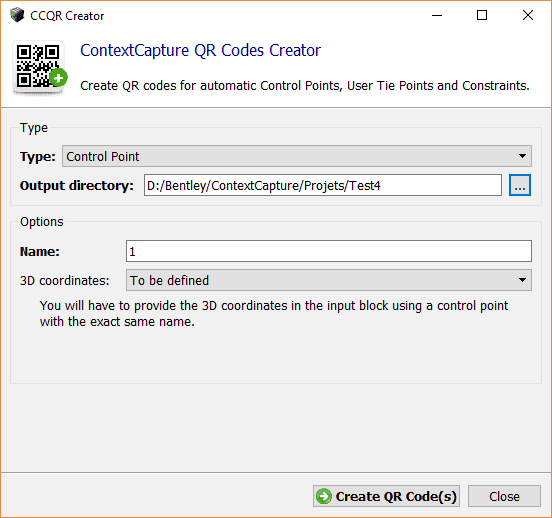Open the Type combo box showing Control Point
The height and width of the screenshot is (518, 552).
pos(297,156)
